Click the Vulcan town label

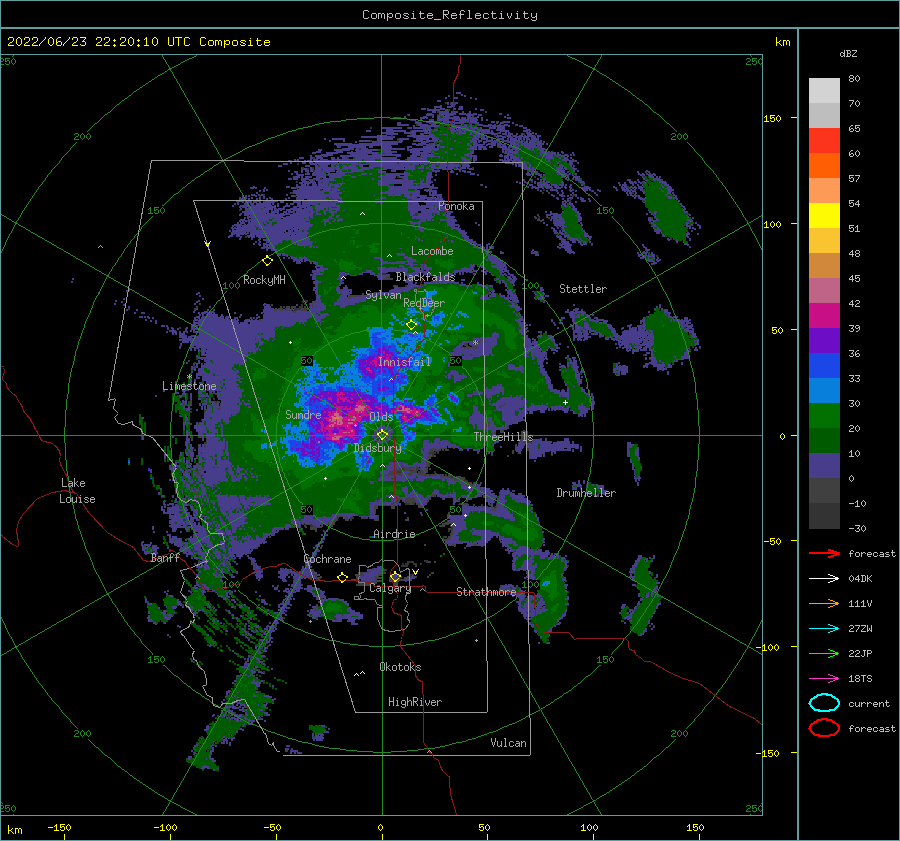coord(508,743)
